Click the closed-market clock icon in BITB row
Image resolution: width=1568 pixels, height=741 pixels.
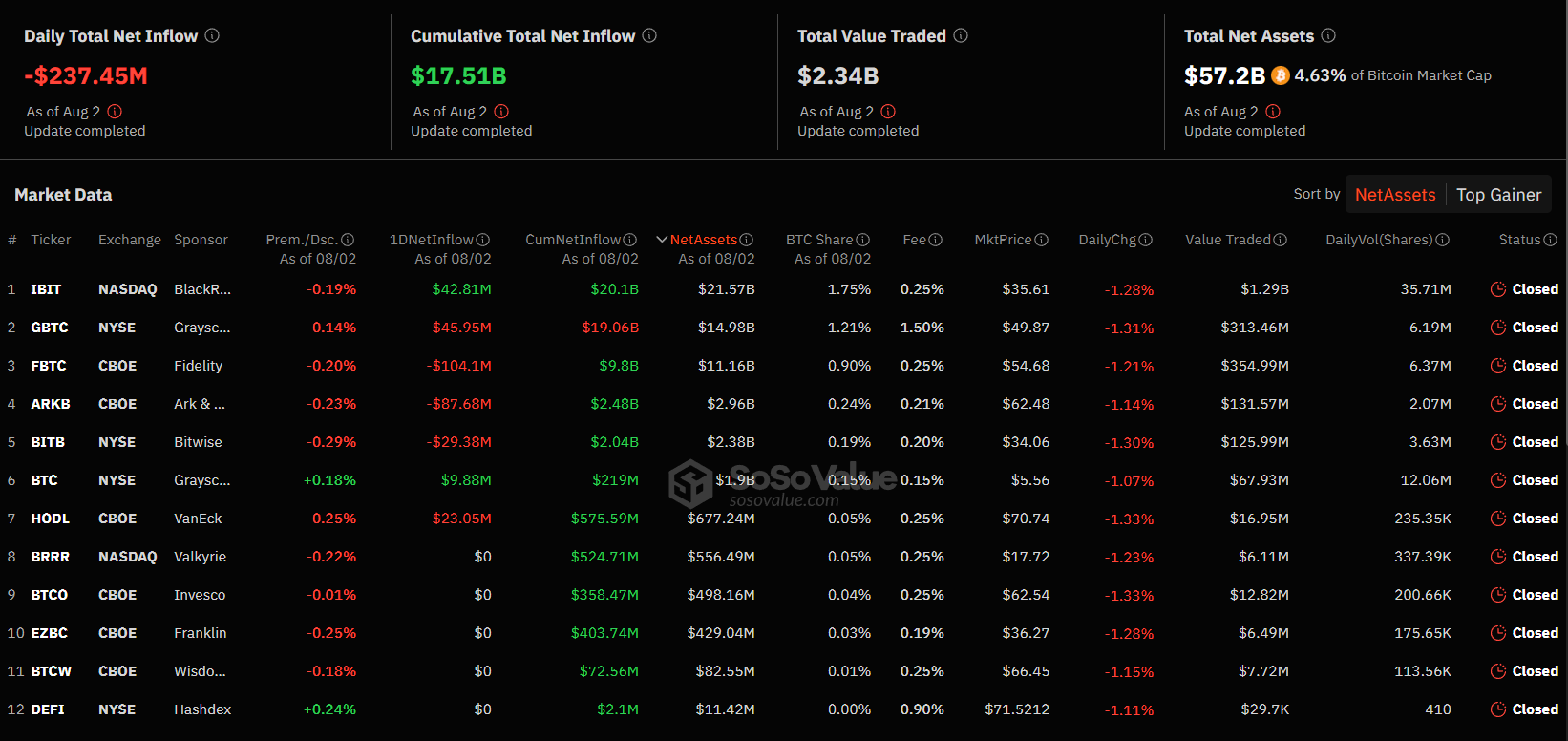(1498, 442)
